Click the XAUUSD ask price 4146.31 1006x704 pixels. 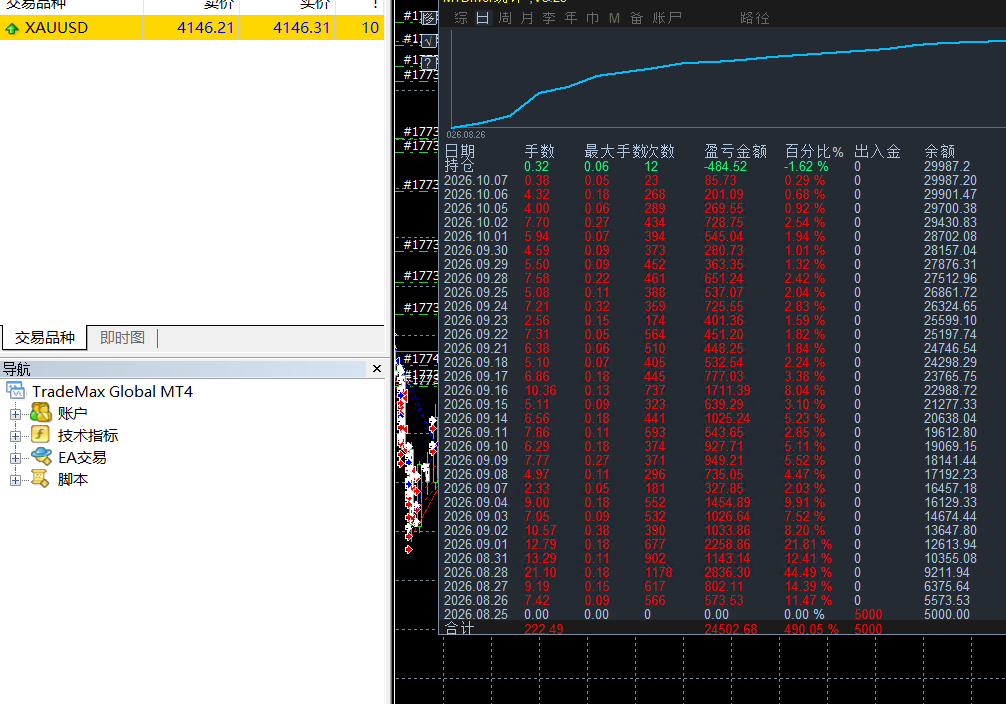[302, 28]
